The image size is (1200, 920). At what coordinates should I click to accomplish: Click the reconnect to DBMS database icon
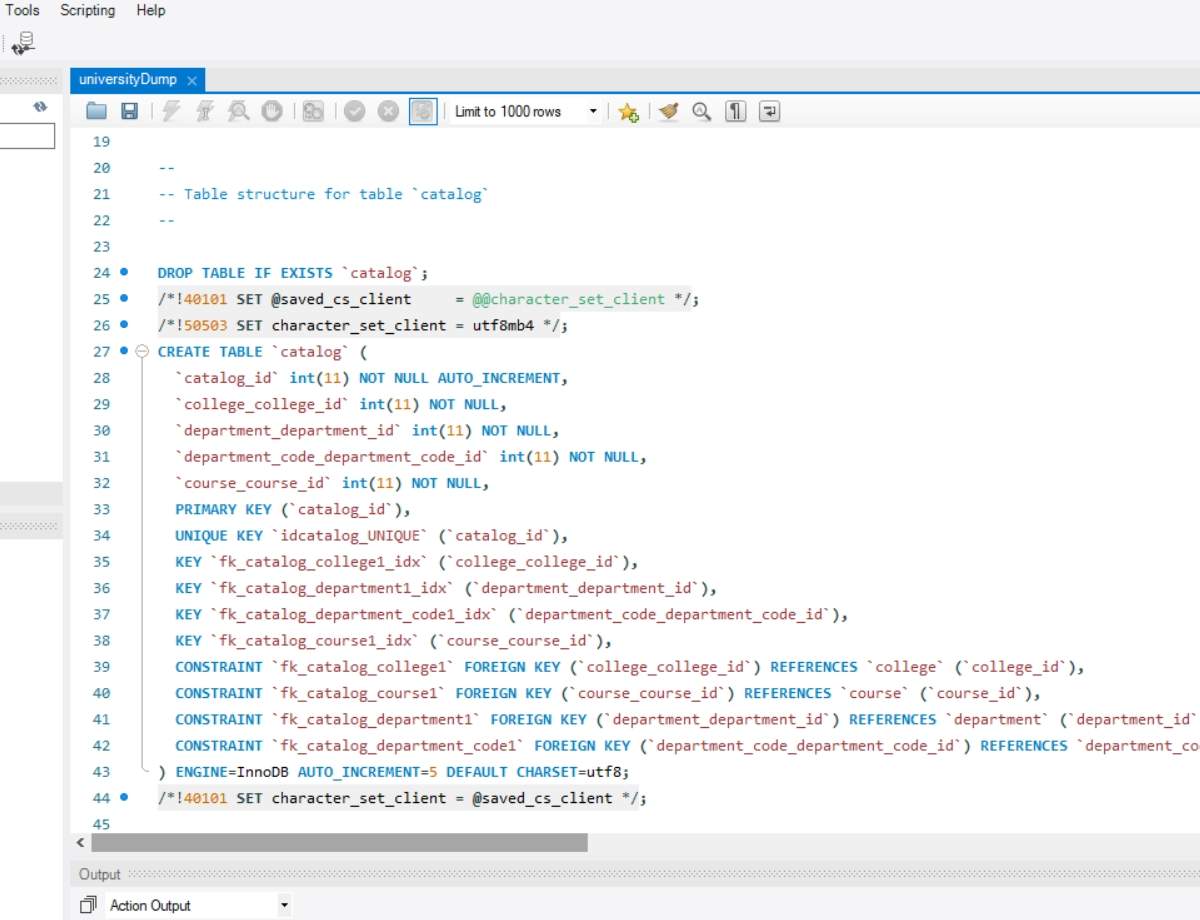pyautogui.click(x=24, y=43)
